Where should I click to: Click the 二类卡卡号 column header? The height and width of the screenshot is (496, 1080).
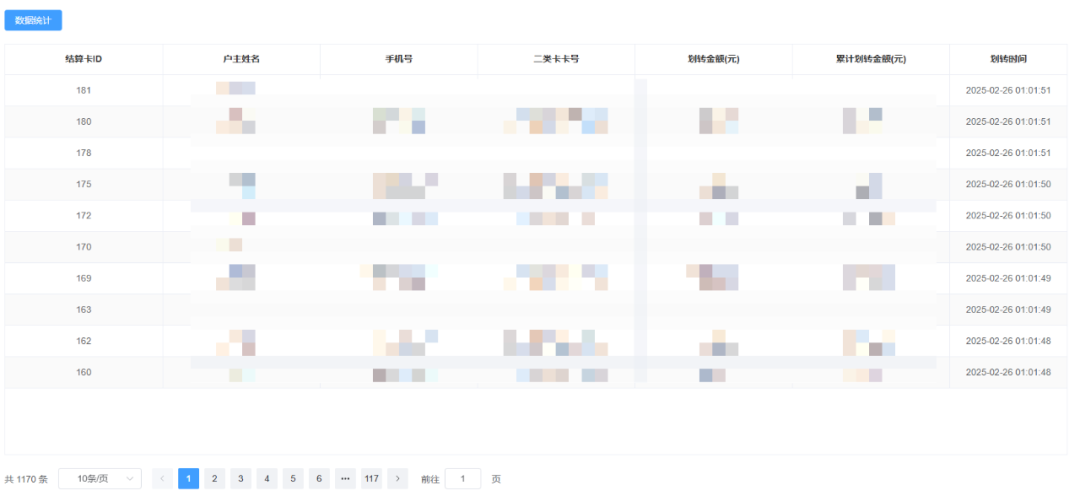556,59
